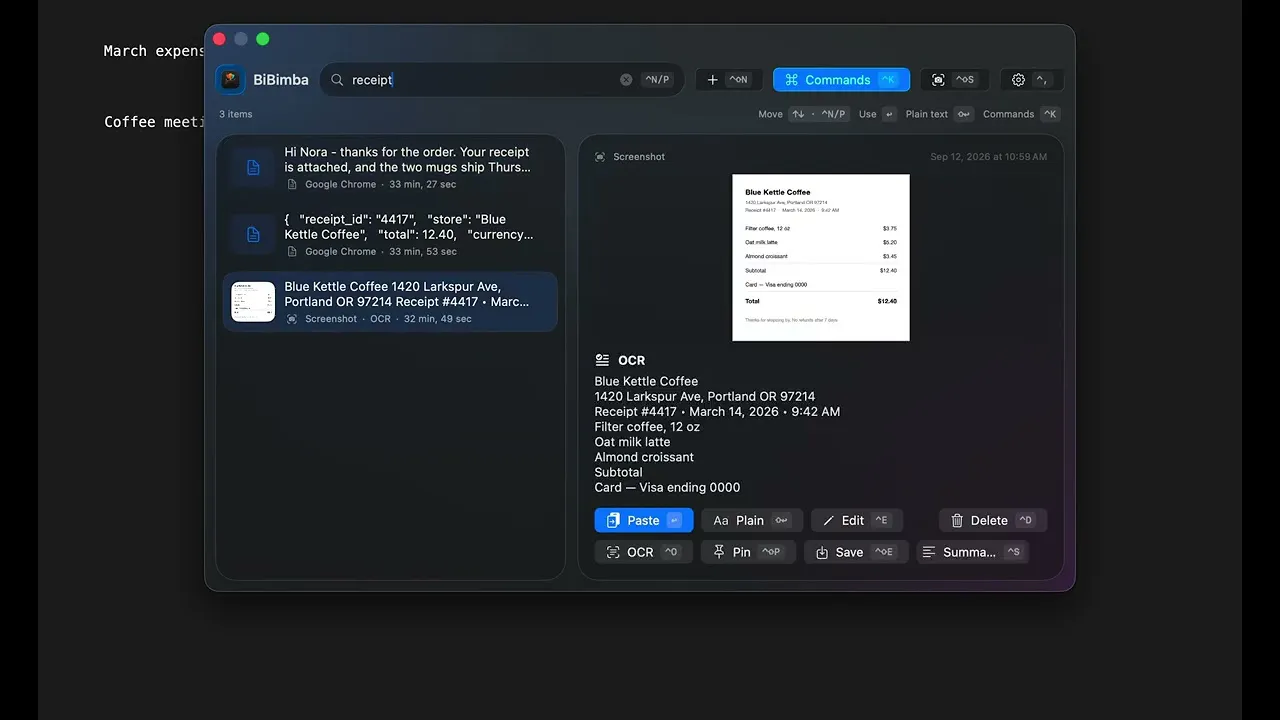Viewport: 1280px width, 720px height.
Task: Pin the selected item
Action: pos(748,552)
